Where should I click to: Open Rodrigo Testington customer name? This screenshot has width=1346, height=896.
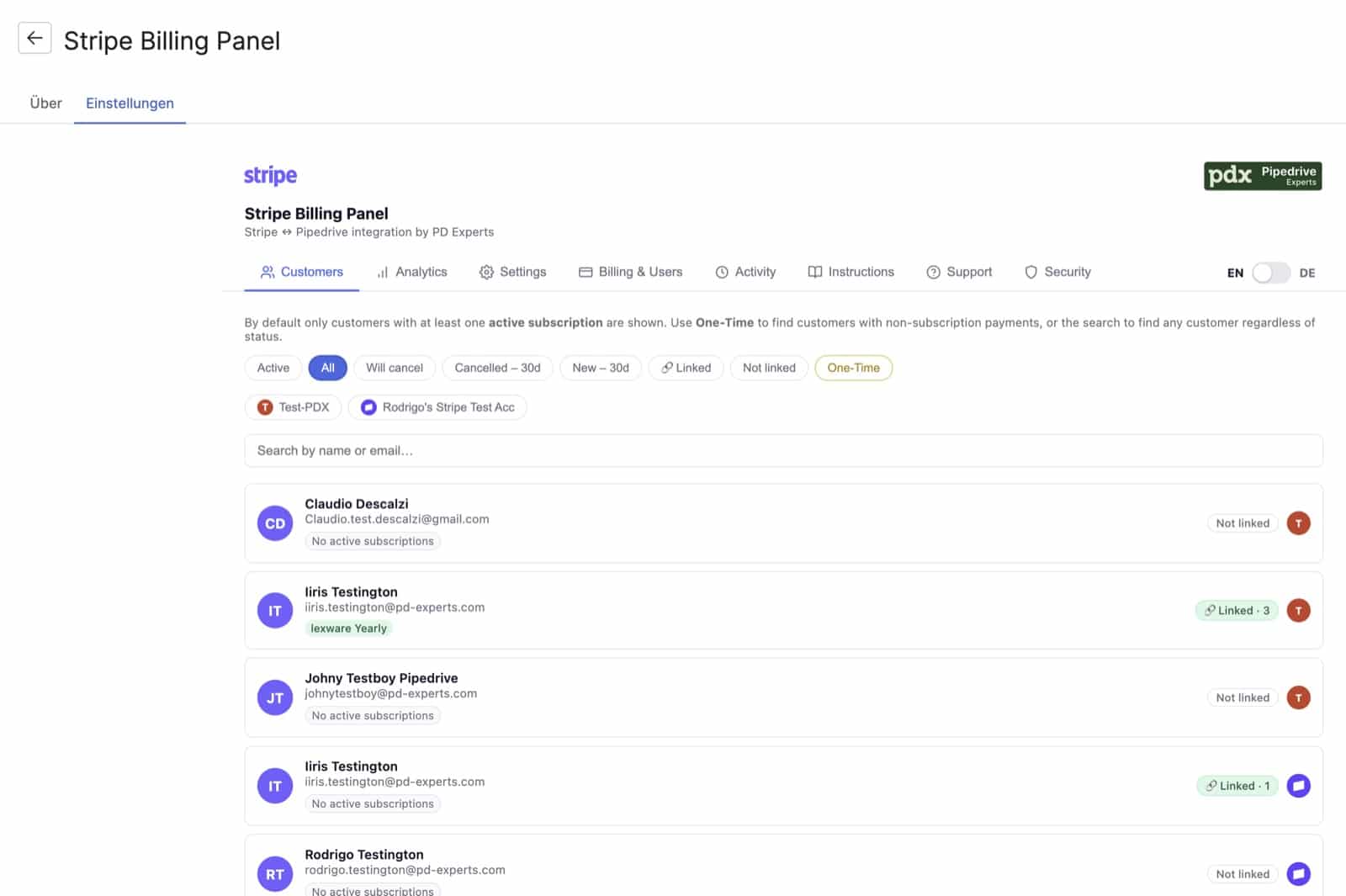pos(364,855)
